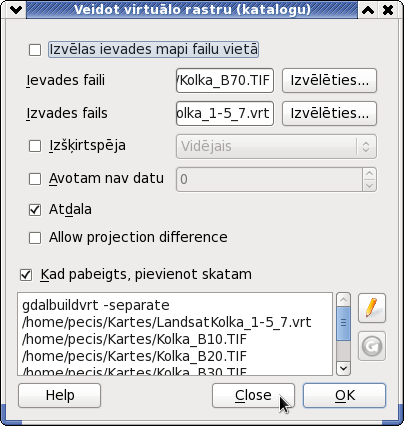
Task: Click in the Izvades fails text field
Action: click(x=225, y=113)
